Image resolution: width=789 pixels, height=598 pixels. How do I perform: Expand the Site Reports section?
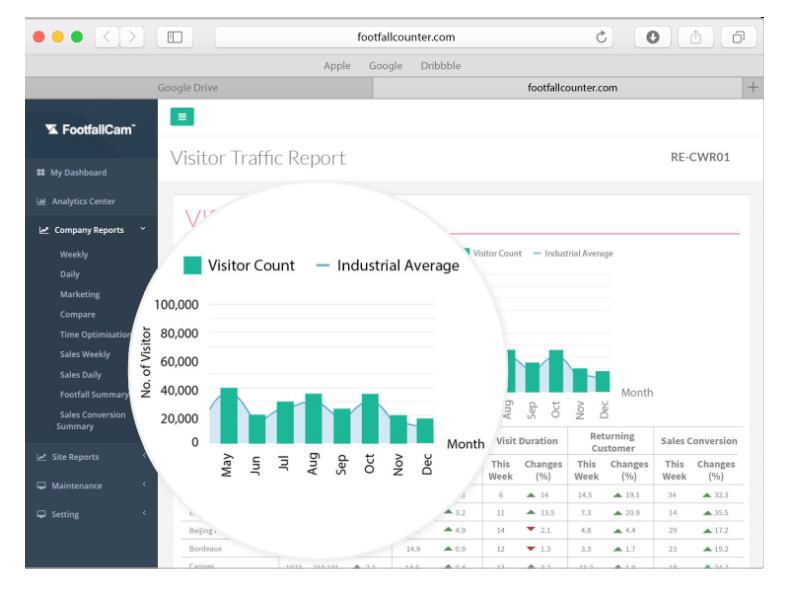[144, 457]
